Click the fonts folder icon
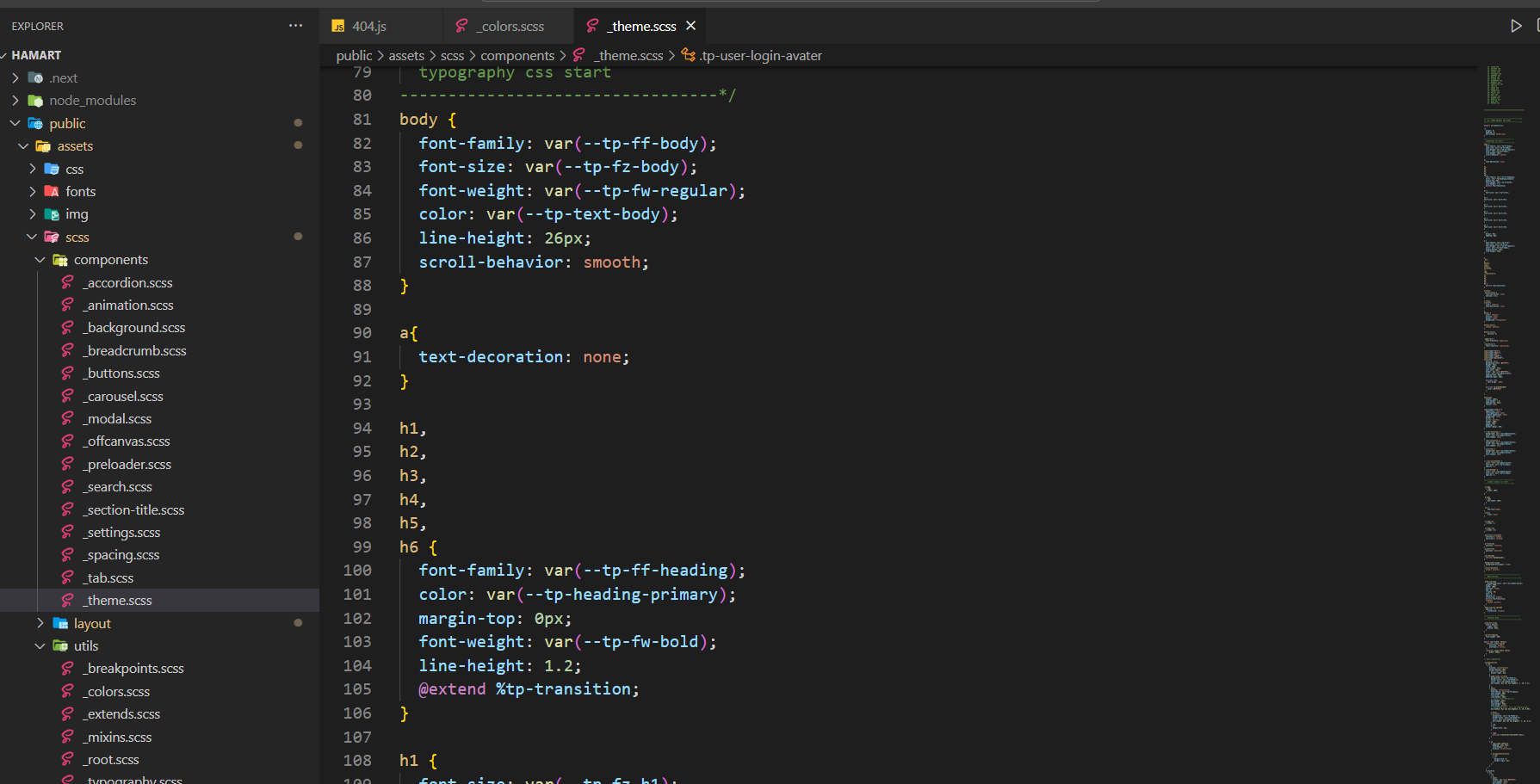 pyautogui.click(x=52, y=191)
